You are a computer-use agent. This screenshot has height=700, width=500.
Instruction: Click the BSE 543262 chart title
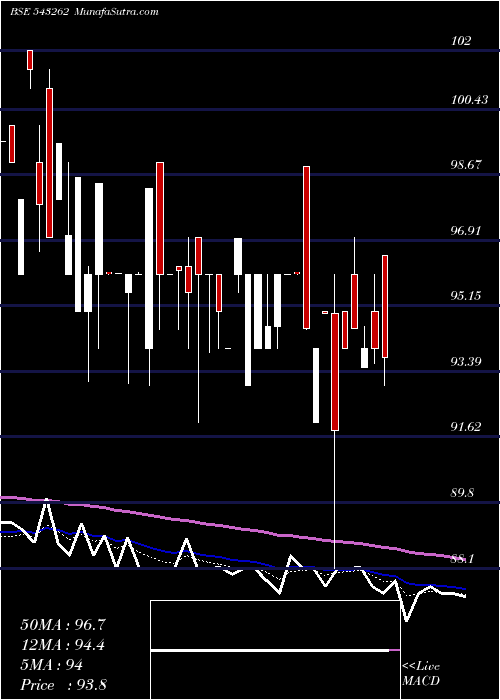coord(39,12)
